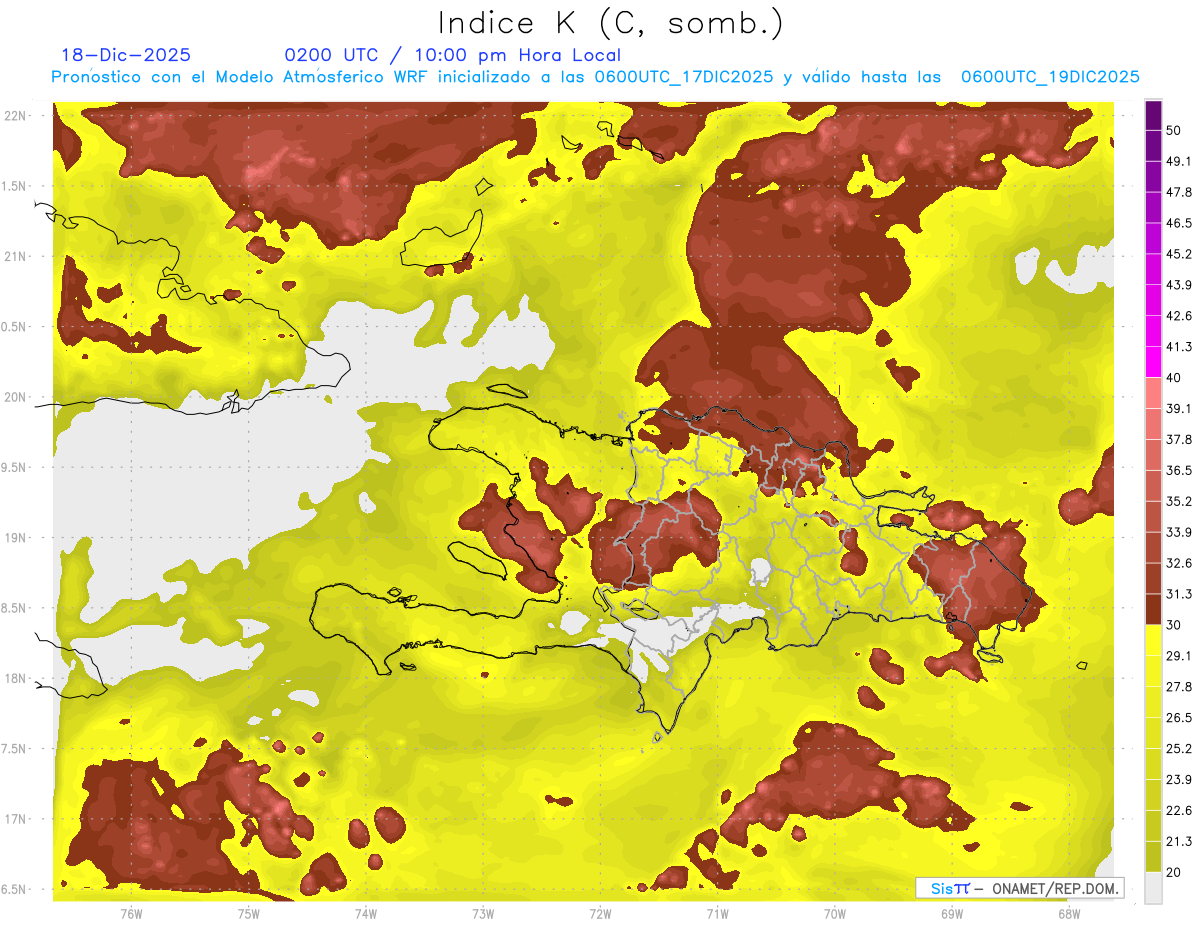Select the legend value "49.1"
1200x927 pixels.
(1178, 162)
